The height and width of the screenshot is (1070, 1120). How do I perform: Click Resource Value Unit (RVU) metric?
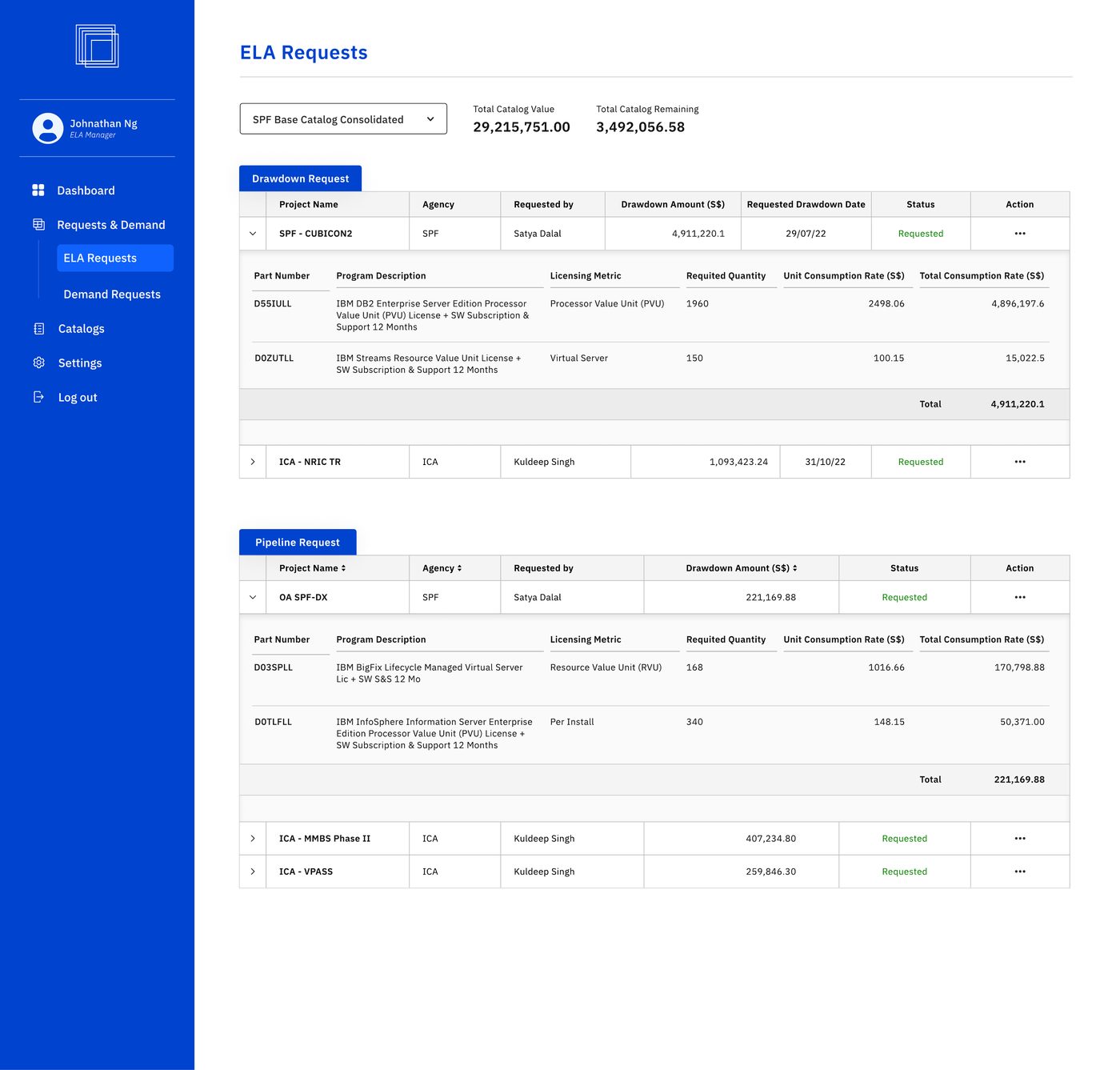tap(606, 667)
